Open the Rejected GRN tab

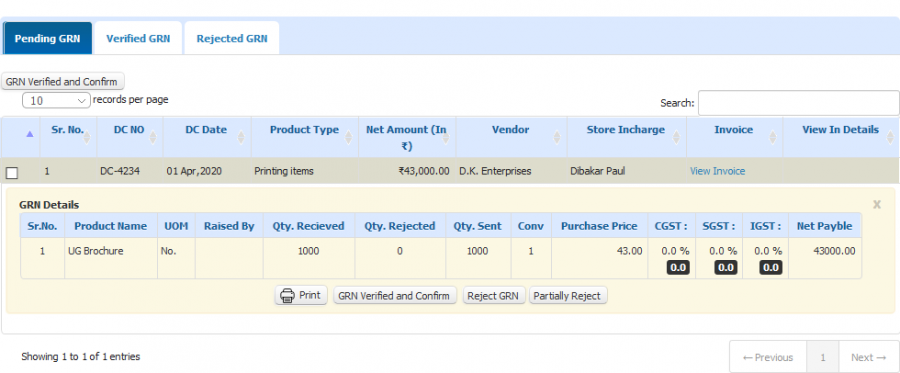[232, 38]
